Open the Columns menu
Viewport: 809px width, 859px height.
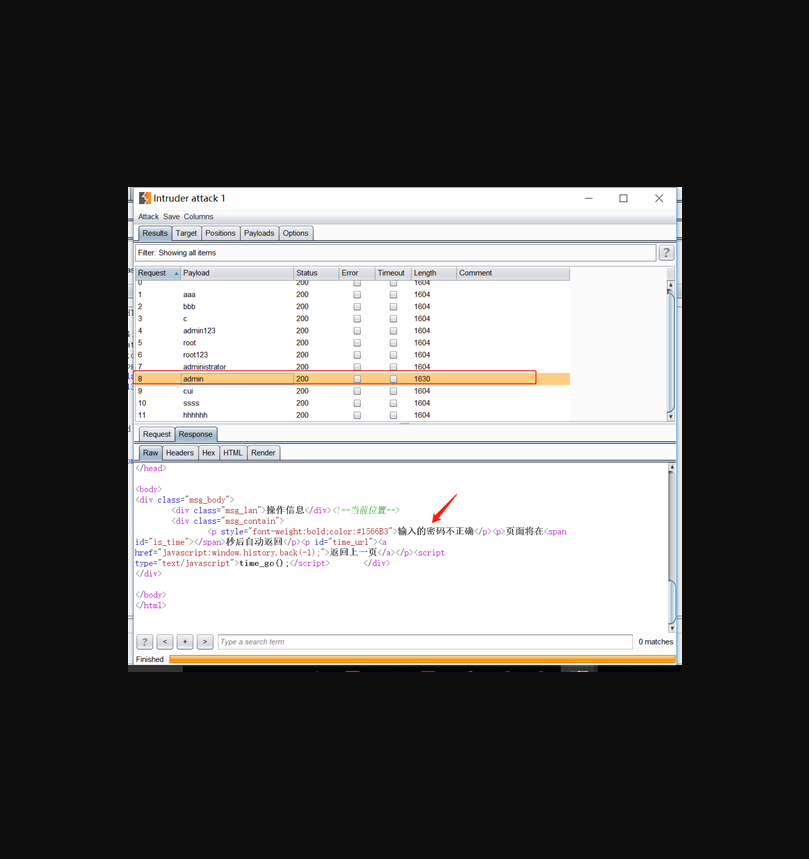[198, 217]
